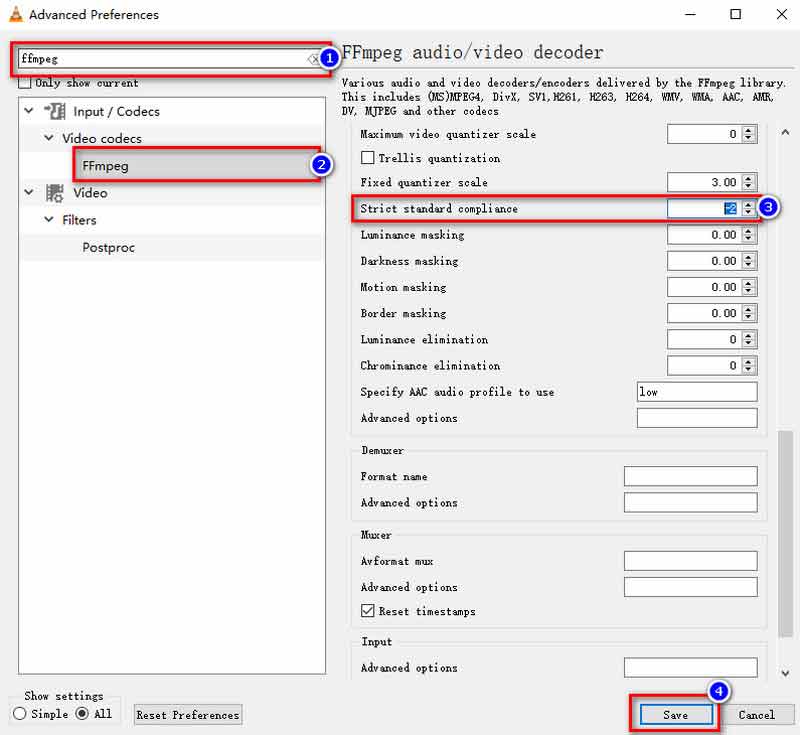
Task: Select Filters tree item
Action: (x=79, y=220)
